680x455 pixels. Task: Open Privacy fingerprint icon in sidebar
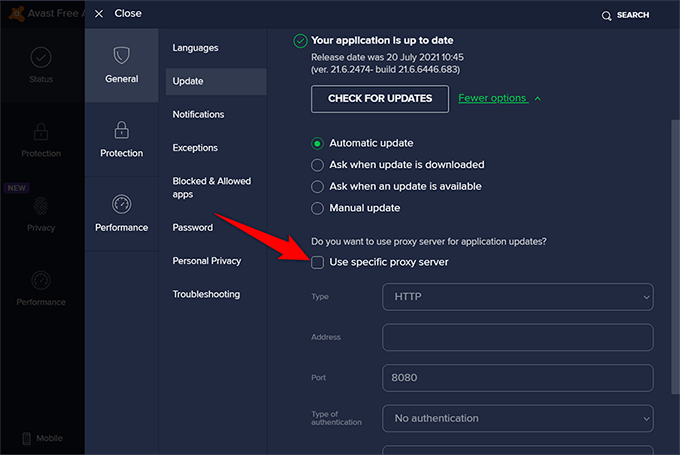coord(41,205)
